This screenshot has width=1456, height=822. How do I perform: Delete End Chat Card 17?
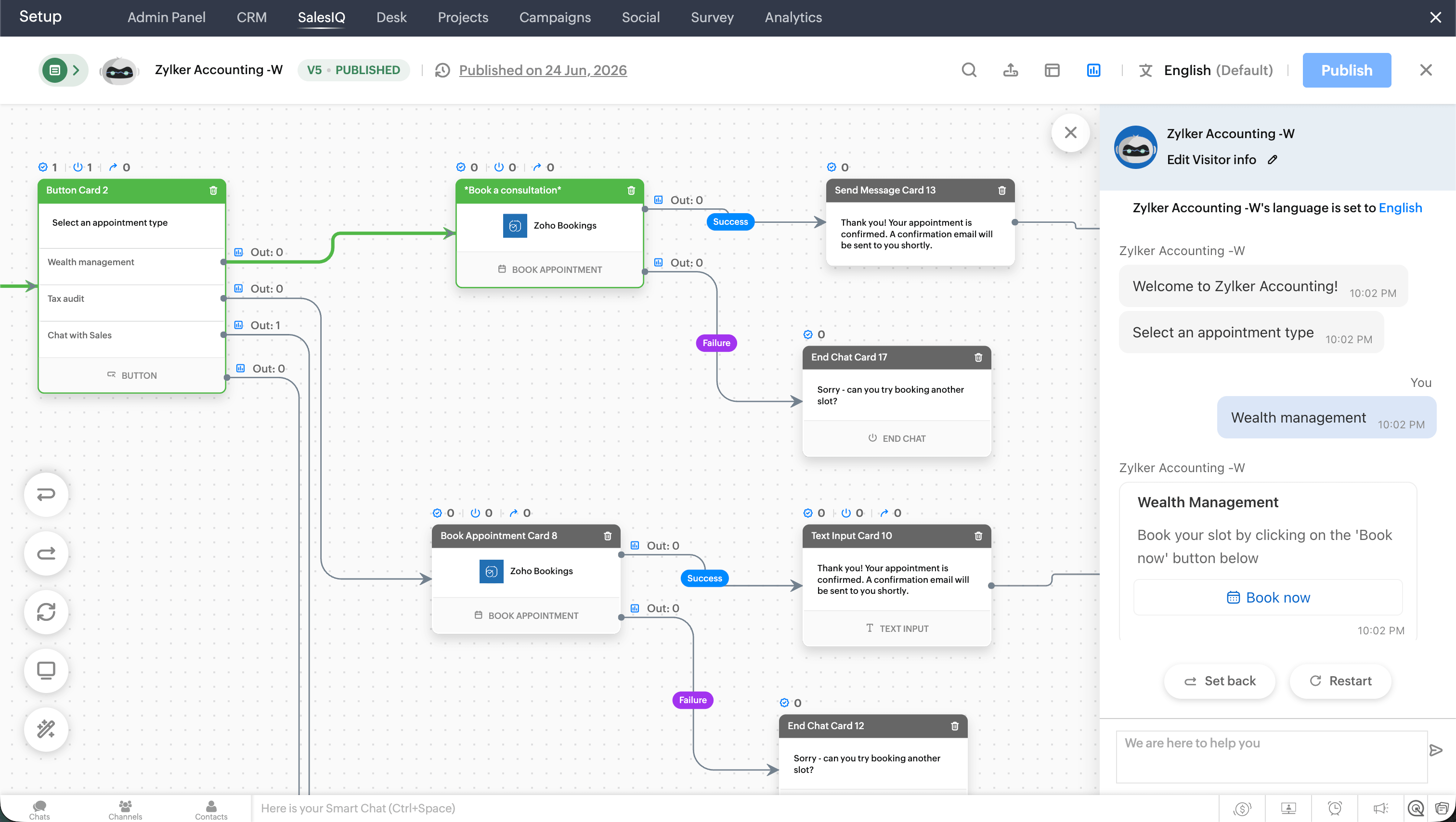[978, 358]
